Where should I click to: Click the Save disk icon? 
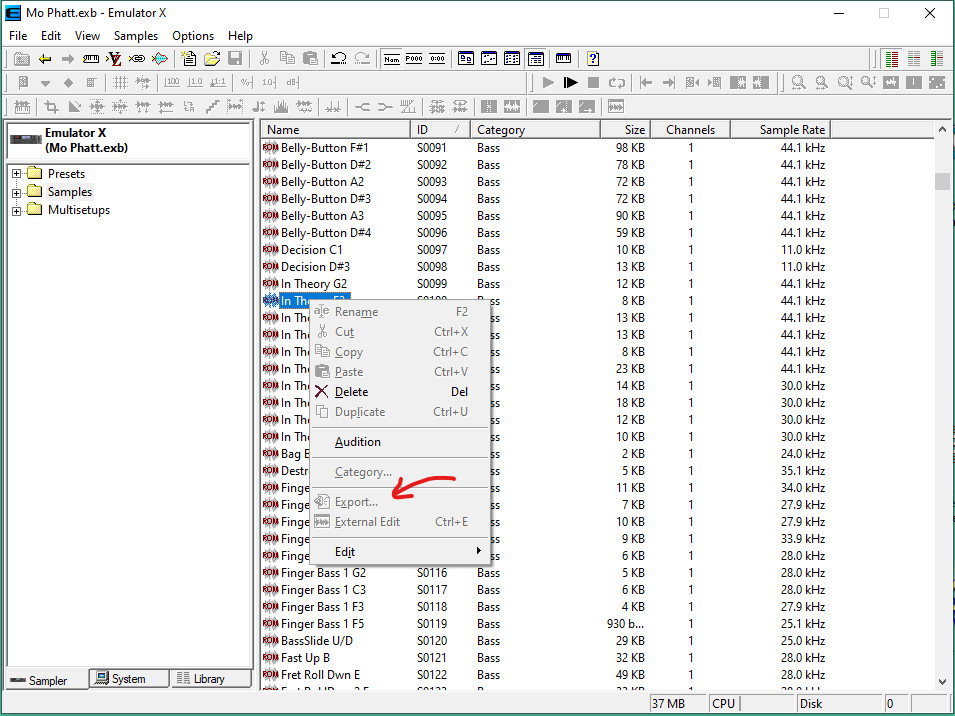point(235,59)
